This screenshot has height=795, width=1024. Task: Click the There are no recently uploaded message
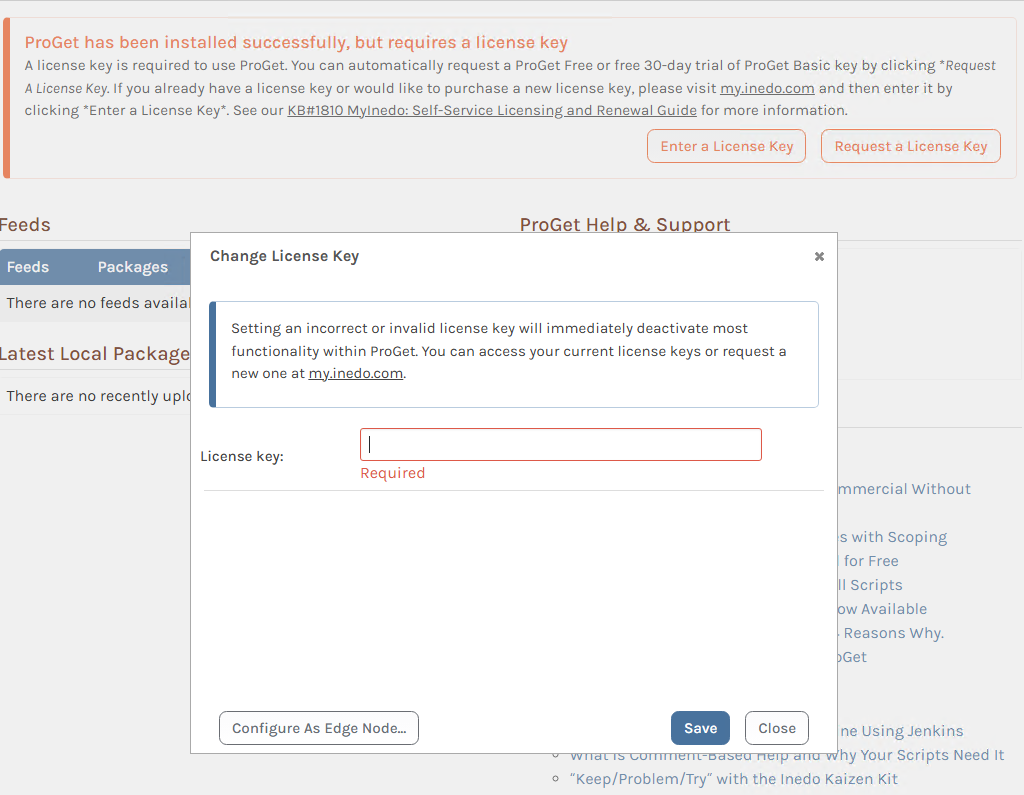tap(98, 396)
